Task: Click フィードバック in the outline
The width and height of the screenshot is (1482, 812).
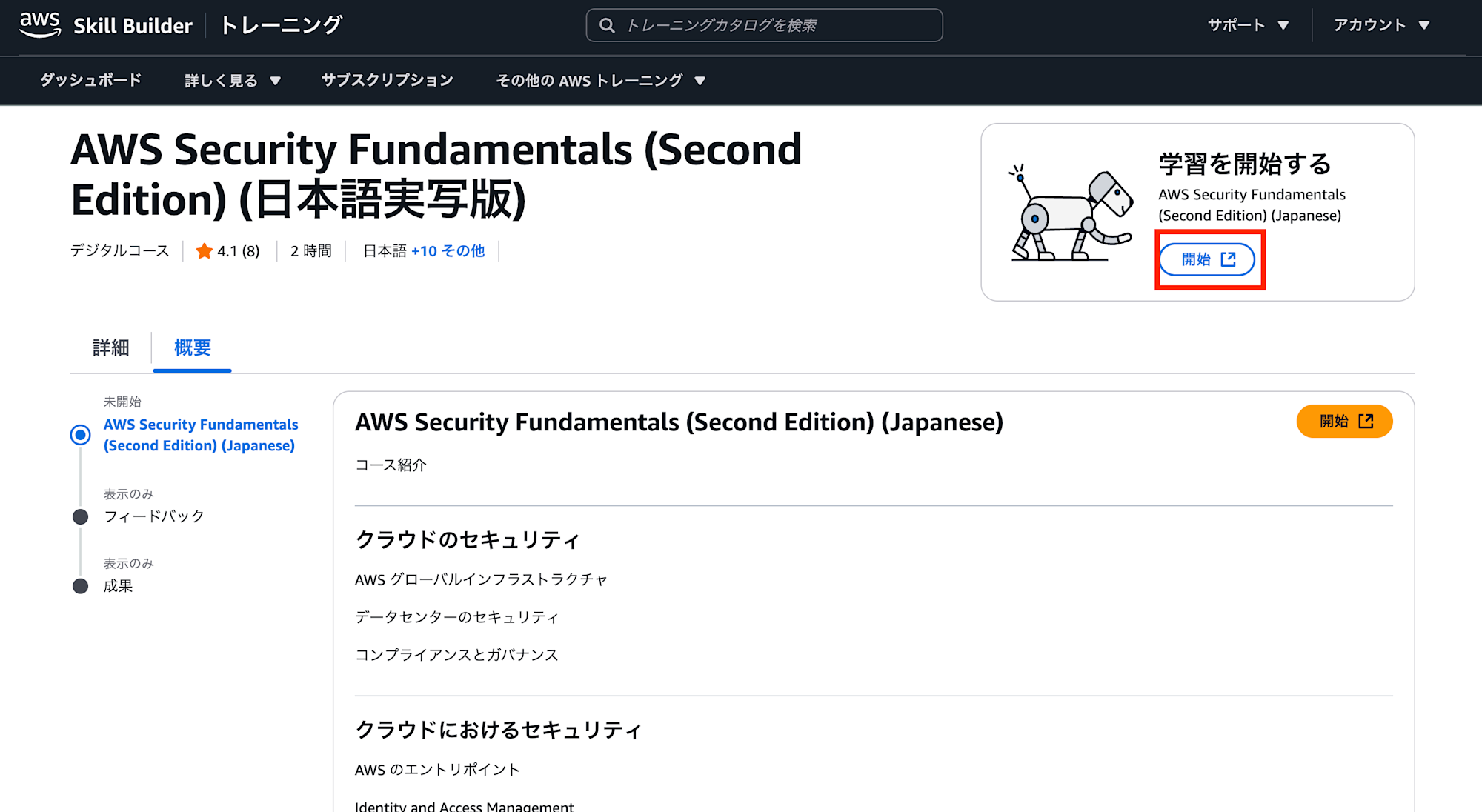Action: tap(154, 516)
